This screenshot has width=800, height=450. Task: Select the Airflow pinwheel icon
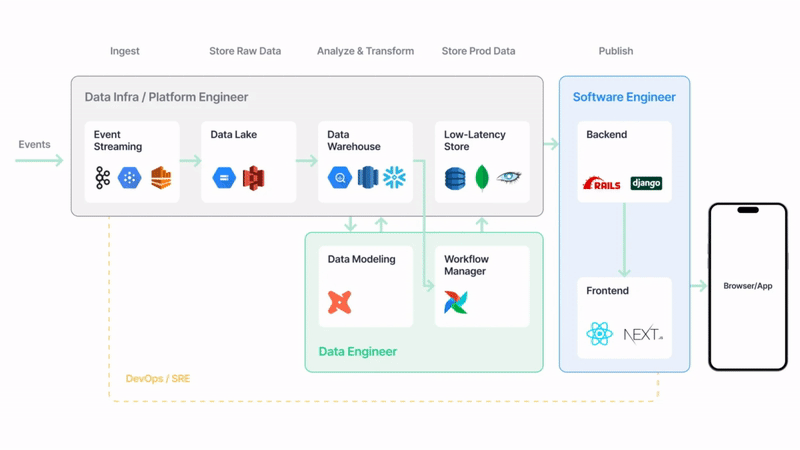tap(456, 302)
